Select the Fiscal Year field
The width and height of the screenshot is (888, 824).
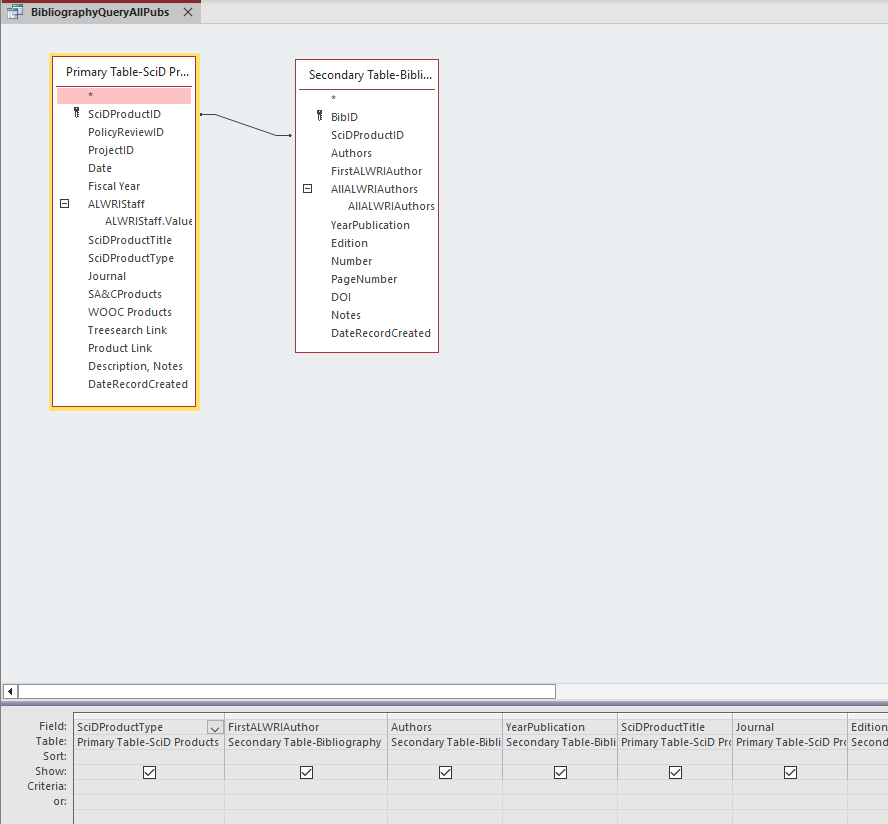click(114, 186)
